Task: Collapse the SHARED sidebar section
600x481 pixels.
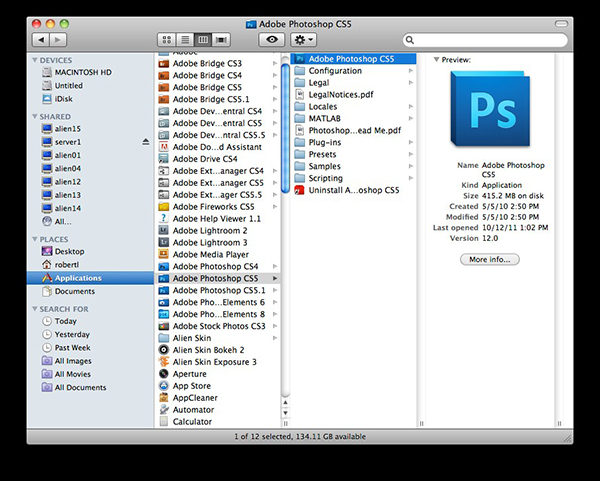Action: [35, 116]
